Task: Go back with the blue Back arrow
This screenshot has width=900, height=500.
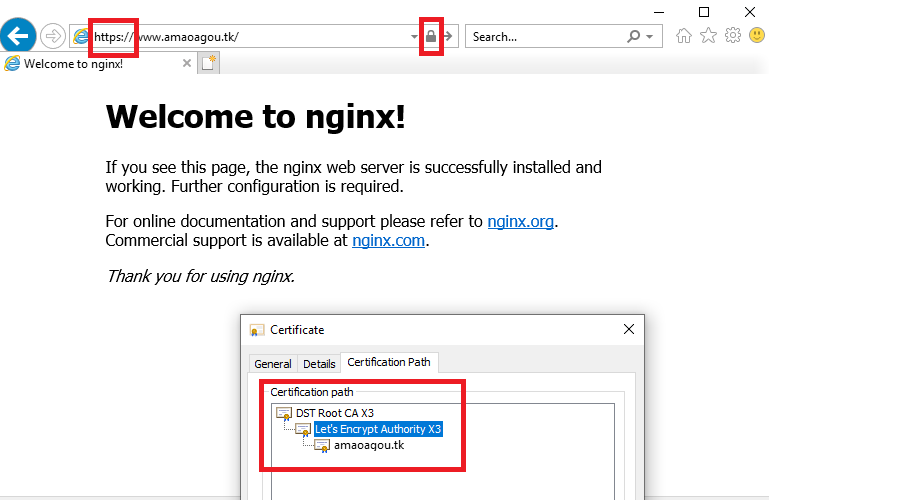Action: pos(18,36)
